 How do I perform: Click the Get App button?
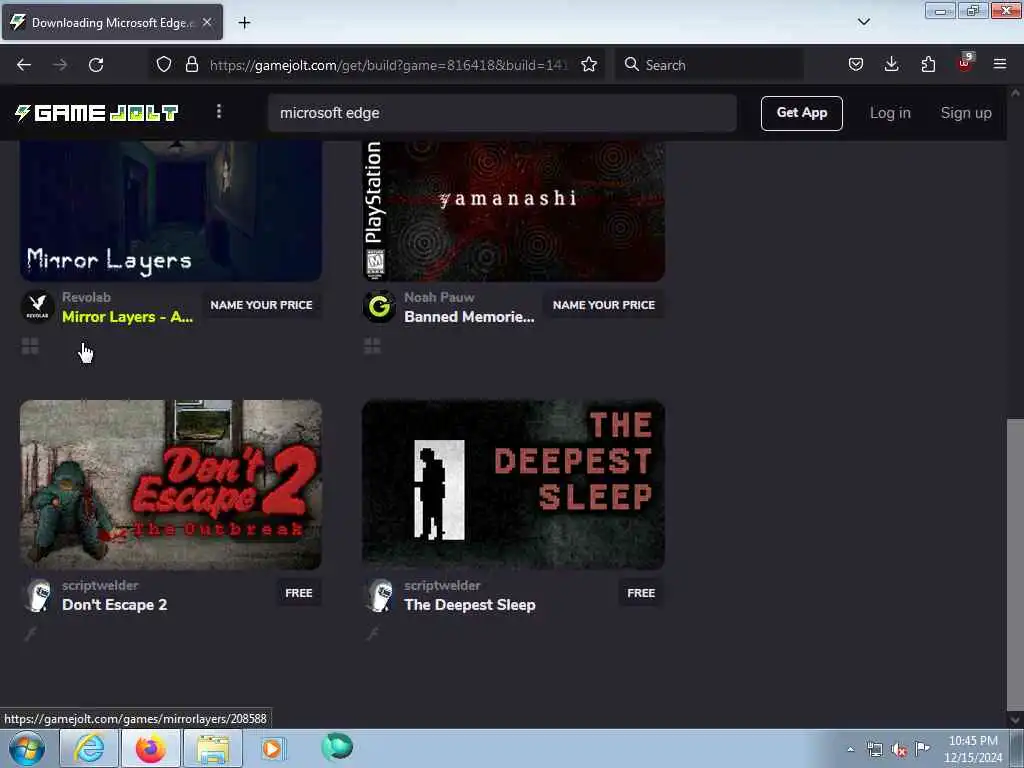click(x=801, y=113)
